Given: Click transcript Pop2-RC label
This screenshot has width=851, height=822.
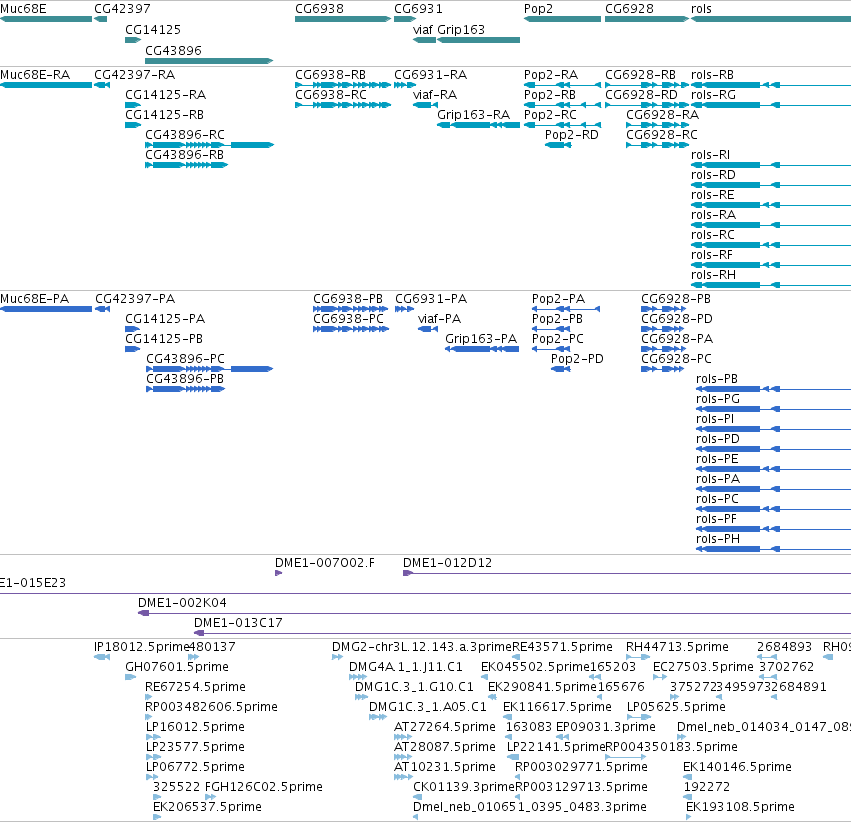Looking at the screenshot, I should (550, 115).
